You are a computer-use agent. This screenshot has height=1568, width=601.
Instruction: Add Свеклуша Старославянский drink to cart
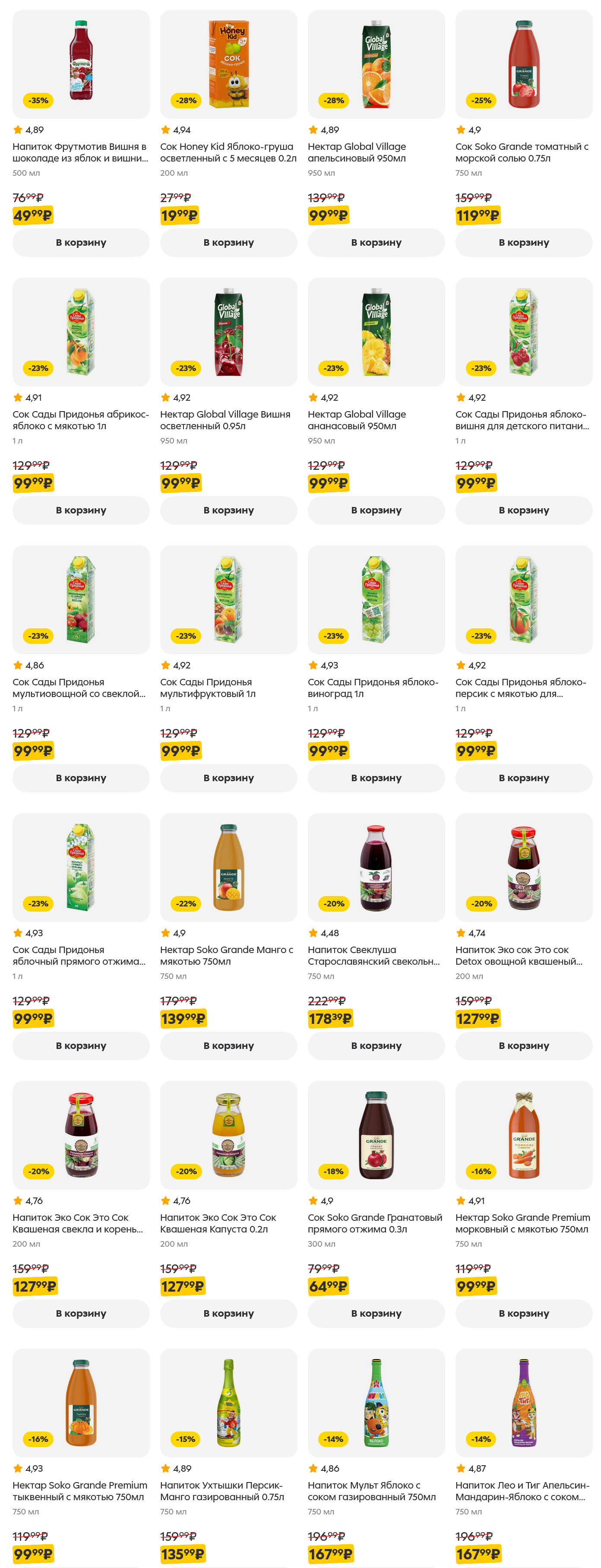point(376,1045)
